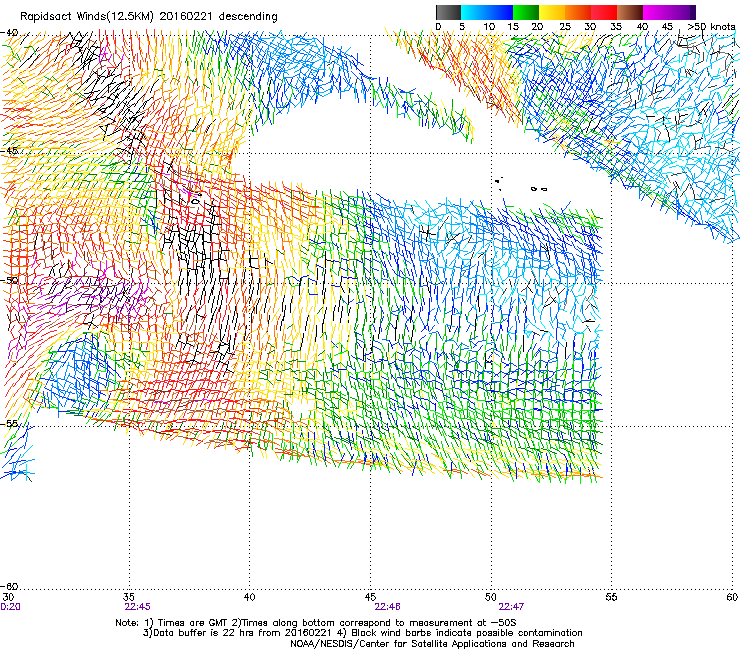Click the purple time stamp 22:47

tap(511, 607)
